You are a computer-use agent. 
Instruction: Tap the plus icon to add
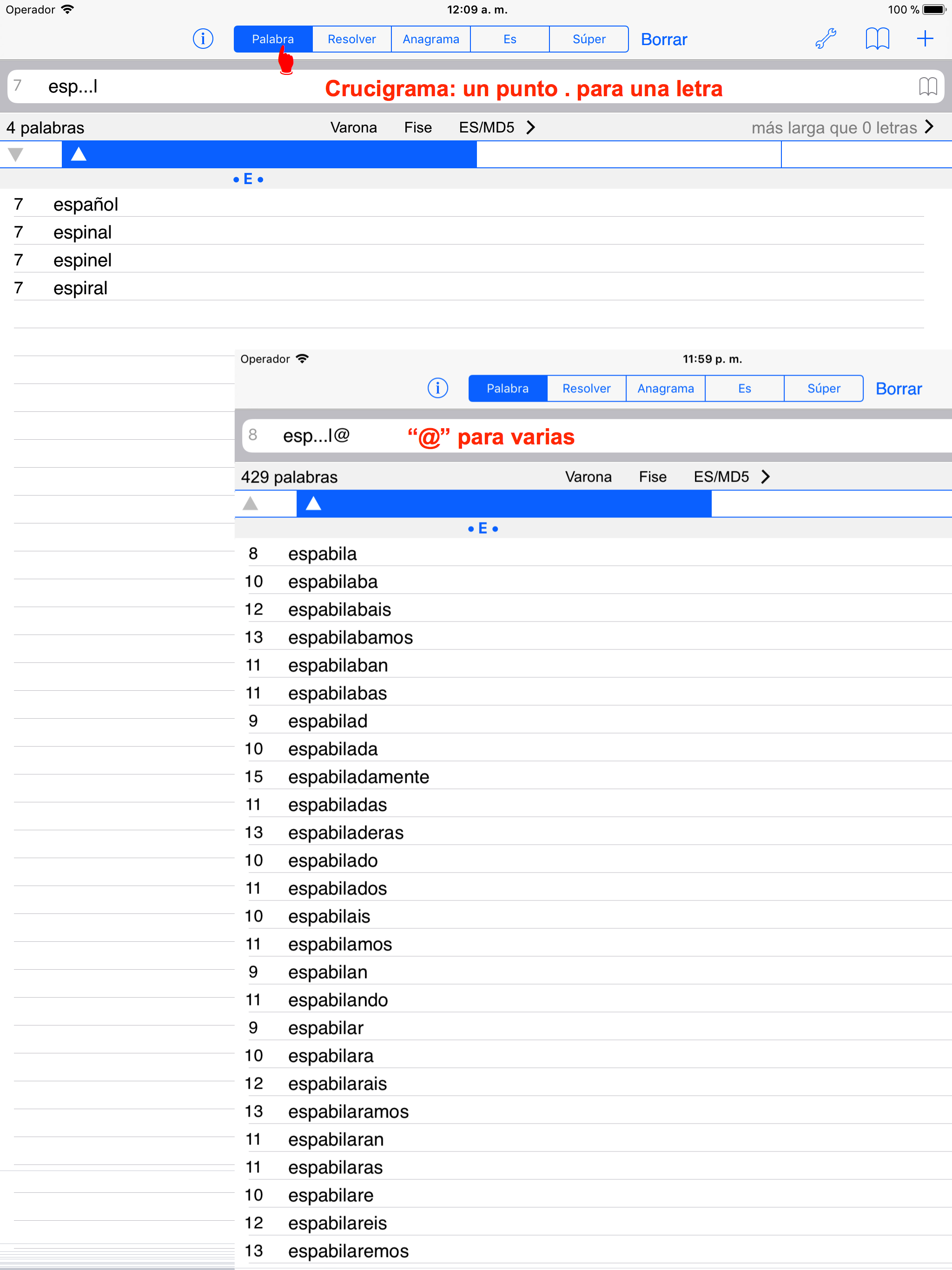pyautogui.click(x=925, y=39)
